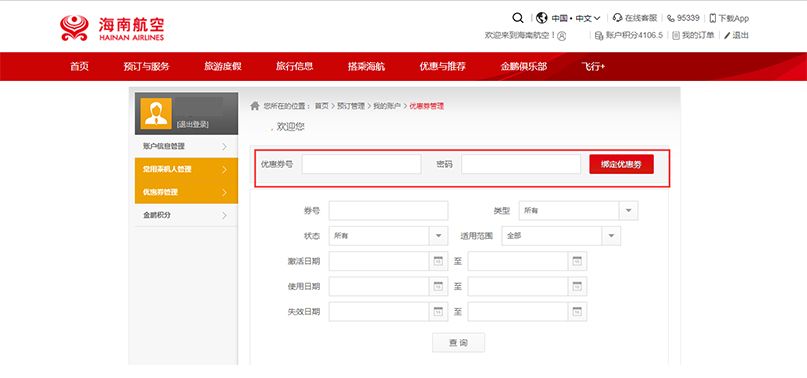The image size is (807, 378).
Task: Open calendar for 失效日期 end date
Action: pyautogui.click(x=577, y=312)
